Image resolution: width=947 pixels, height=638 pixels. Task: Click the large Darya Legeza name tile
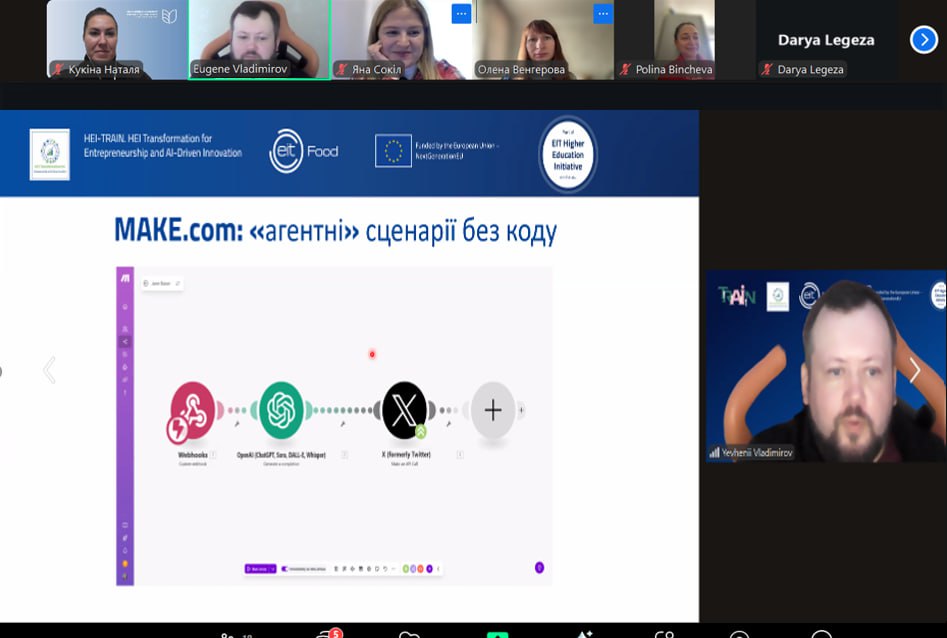click(826, 40)
